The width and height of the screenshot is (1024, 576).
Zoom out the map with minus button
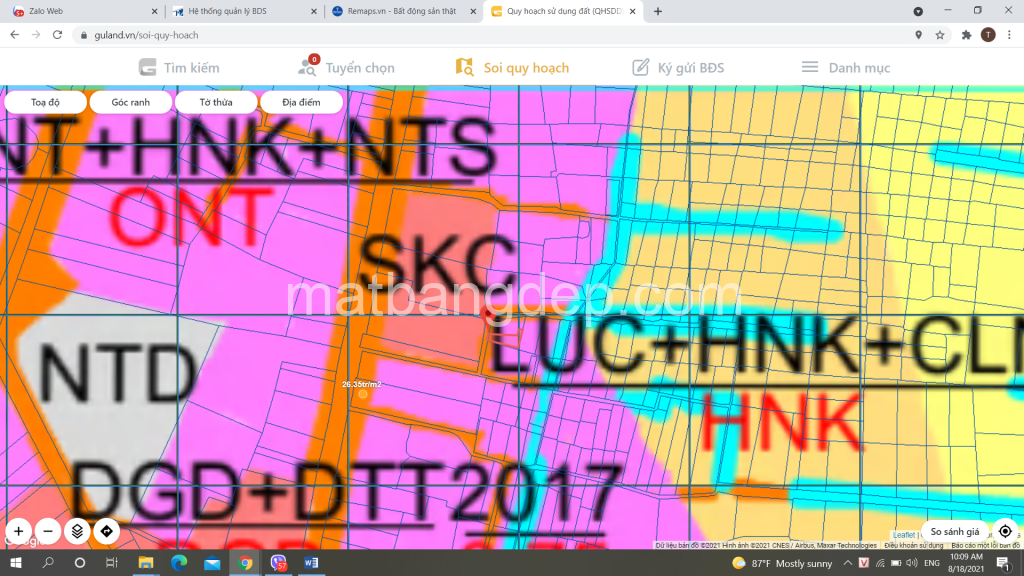pos(48,532)
